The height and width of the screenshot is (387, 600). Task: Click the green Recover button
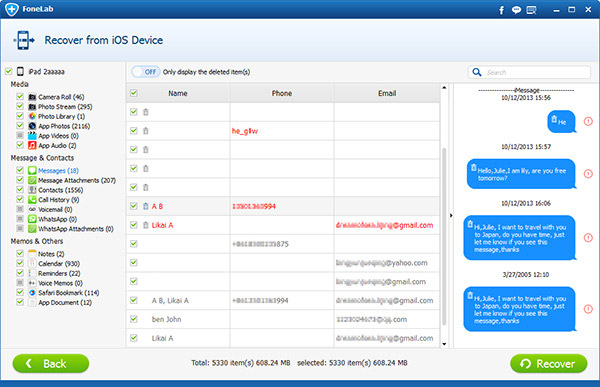549,363
